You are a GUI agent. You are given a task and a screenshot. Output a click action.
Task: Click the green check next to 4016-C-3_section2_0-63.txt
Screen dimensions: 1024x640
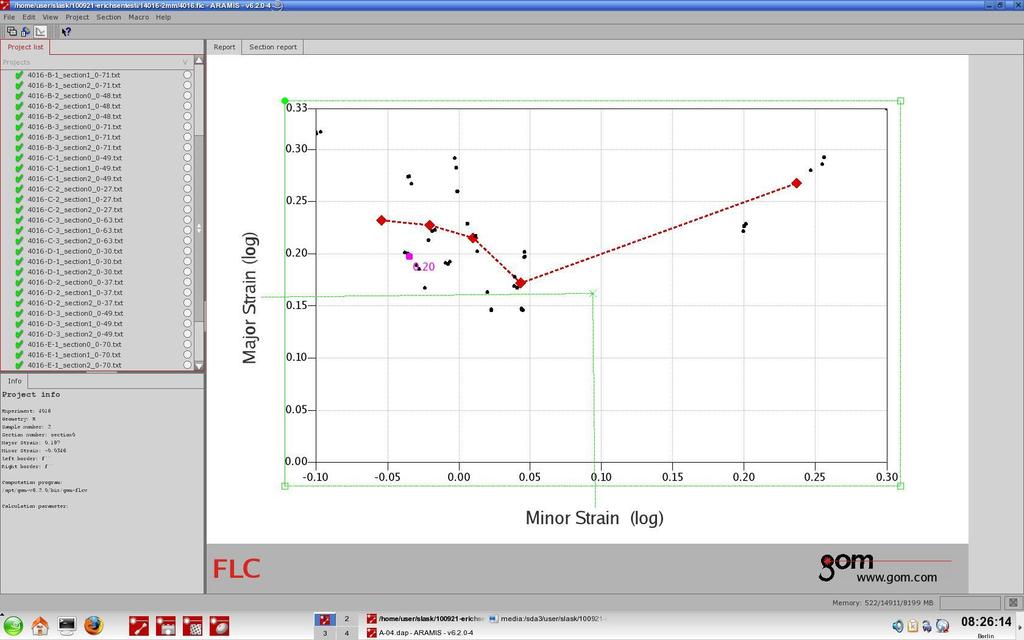click(19, 241)
